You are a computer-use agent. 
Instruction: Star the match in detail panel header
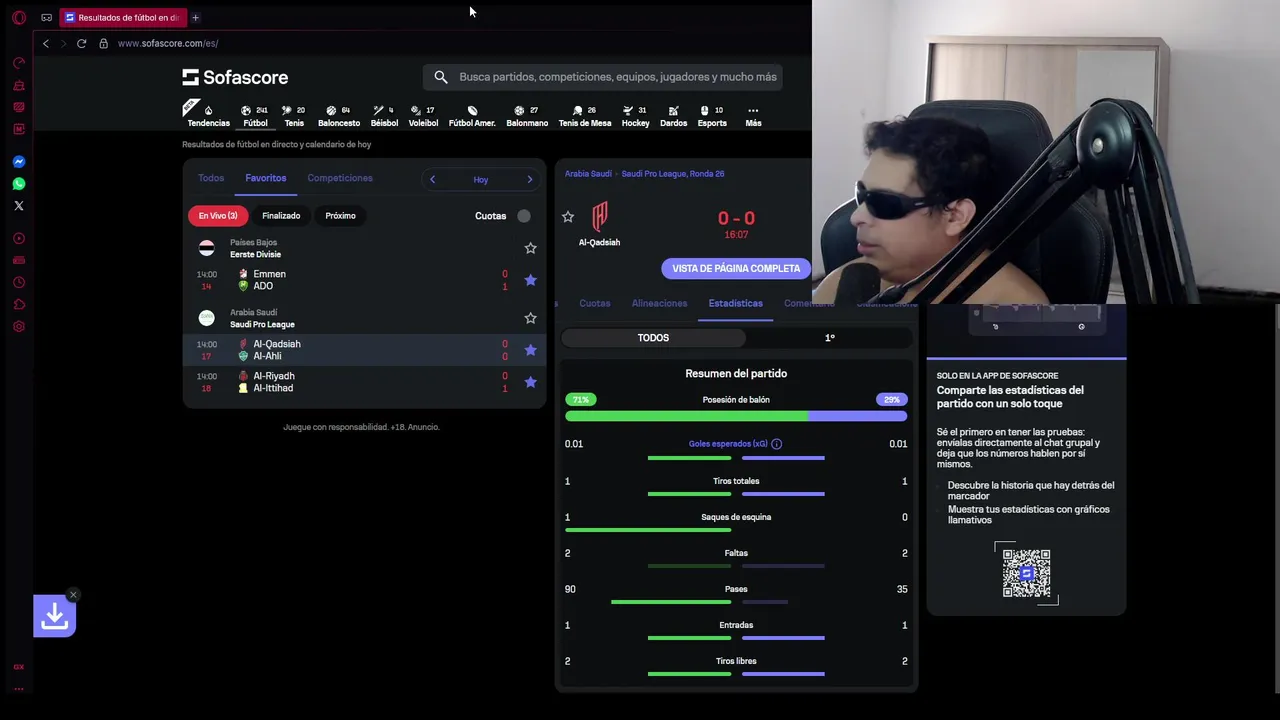568,216
